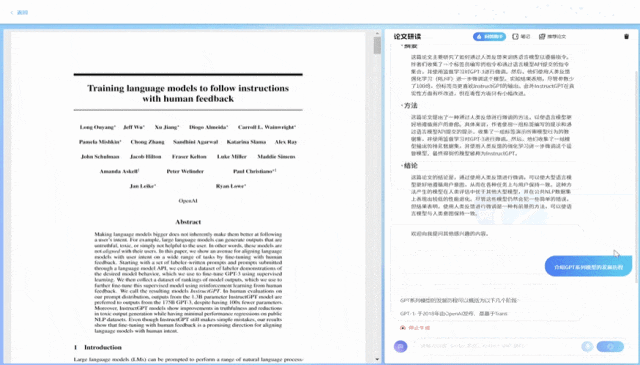
Task: Click the PDF scrollbar up arrow
Action: (377, 33)
